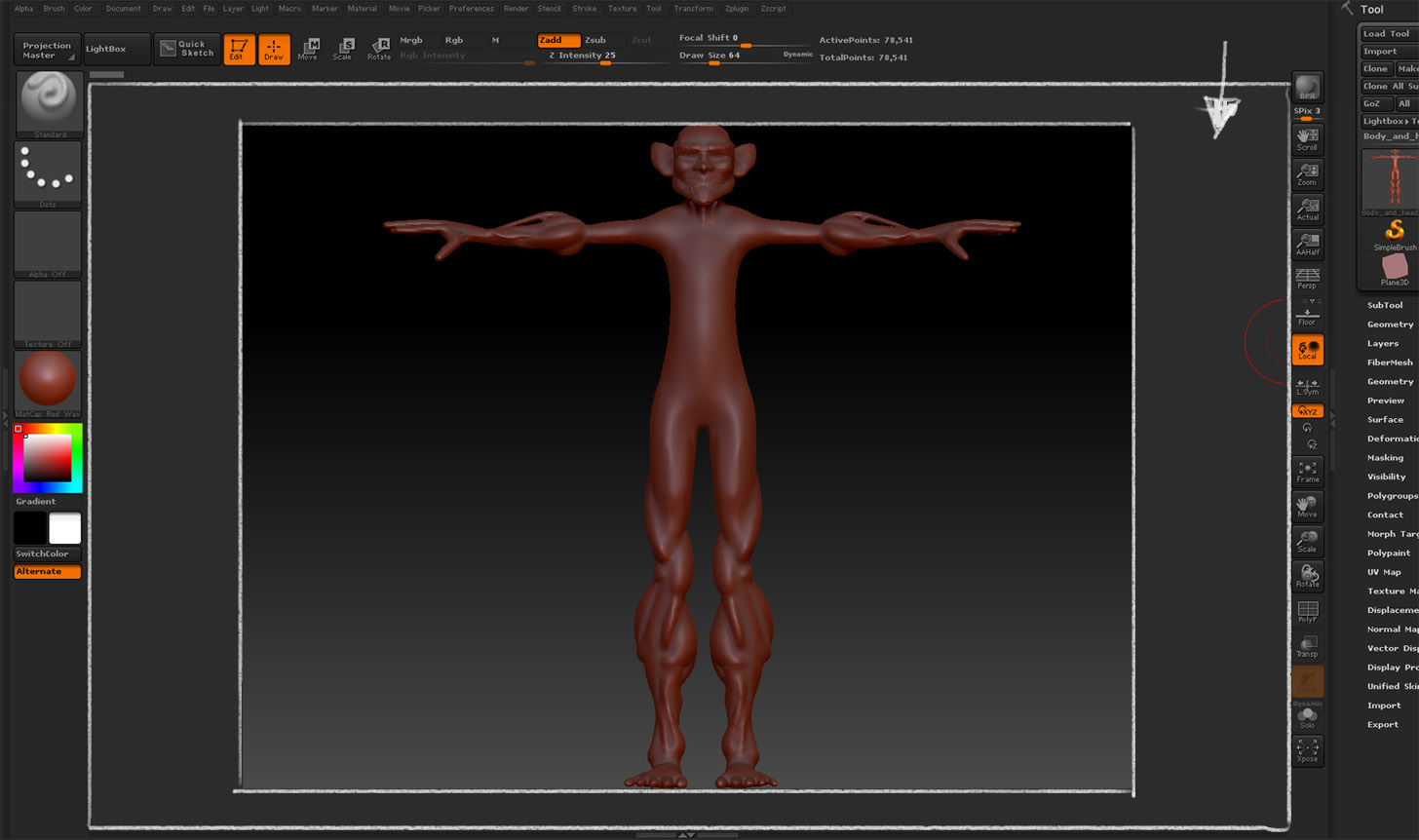Click the Xpose icon

coord(1307,750)
